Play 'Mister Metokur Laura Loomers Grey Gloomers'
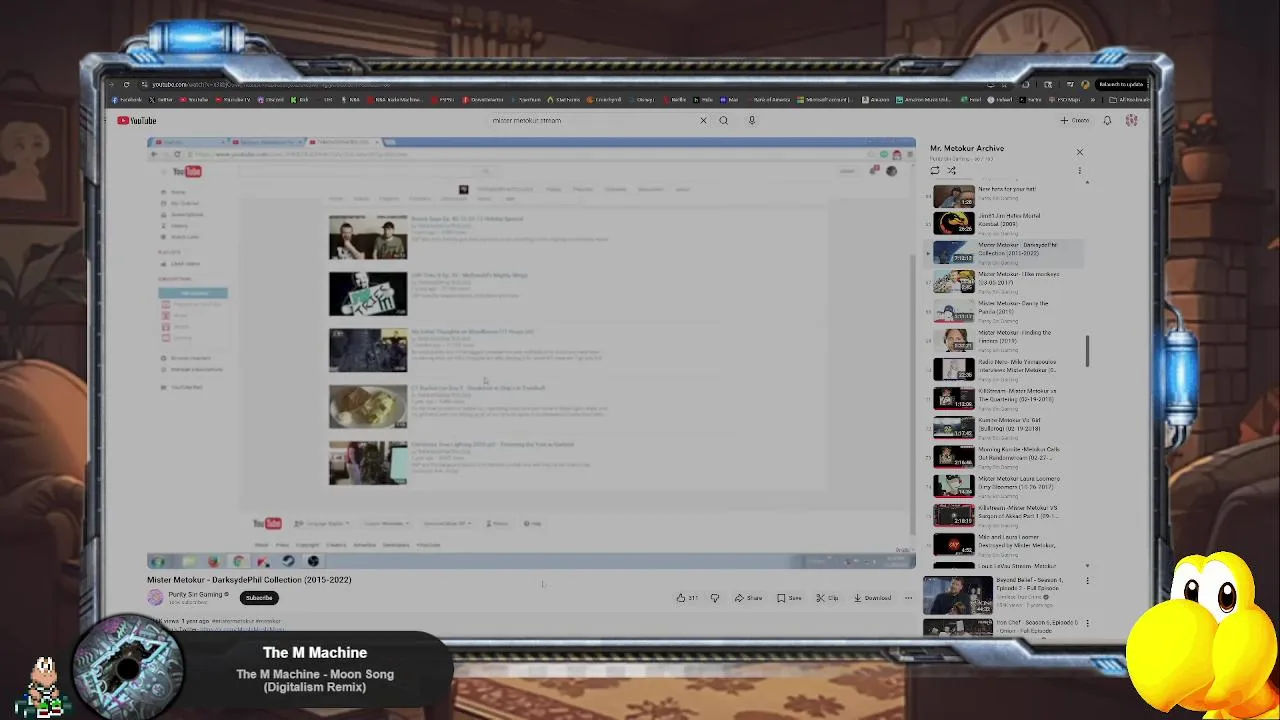This screenshot has width=1280, height=720. click(1003, 486)
